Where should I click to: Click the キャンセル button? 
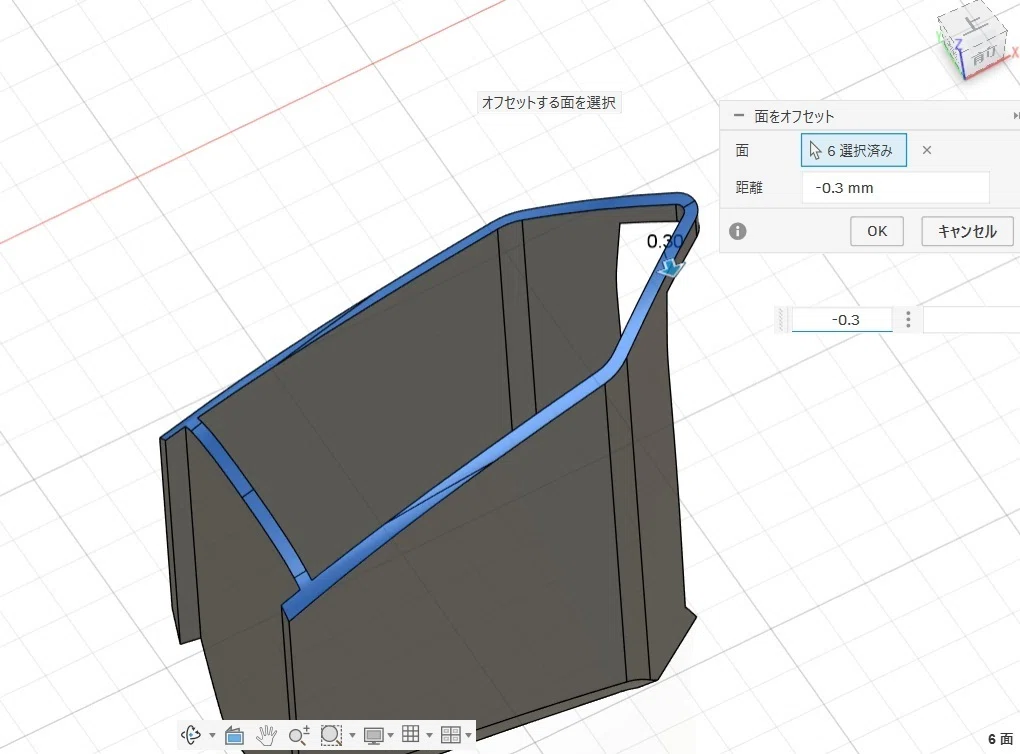pos(967,231)
